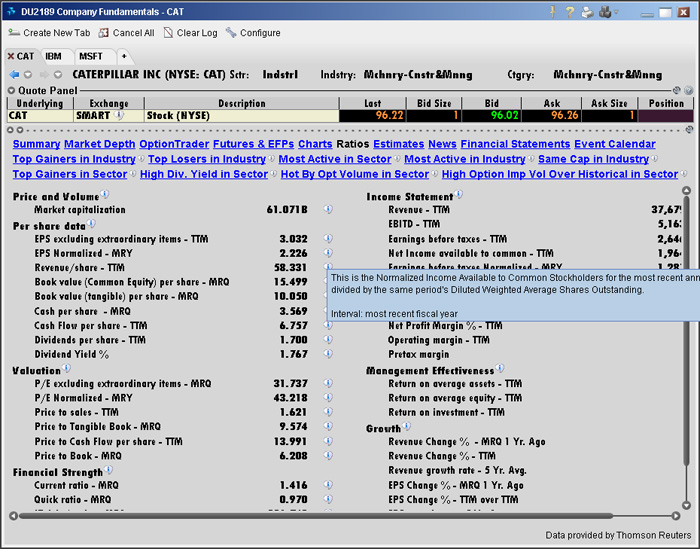Click Cancel All toolbar button
The image size is (700, 549).
tap(126, 33)
